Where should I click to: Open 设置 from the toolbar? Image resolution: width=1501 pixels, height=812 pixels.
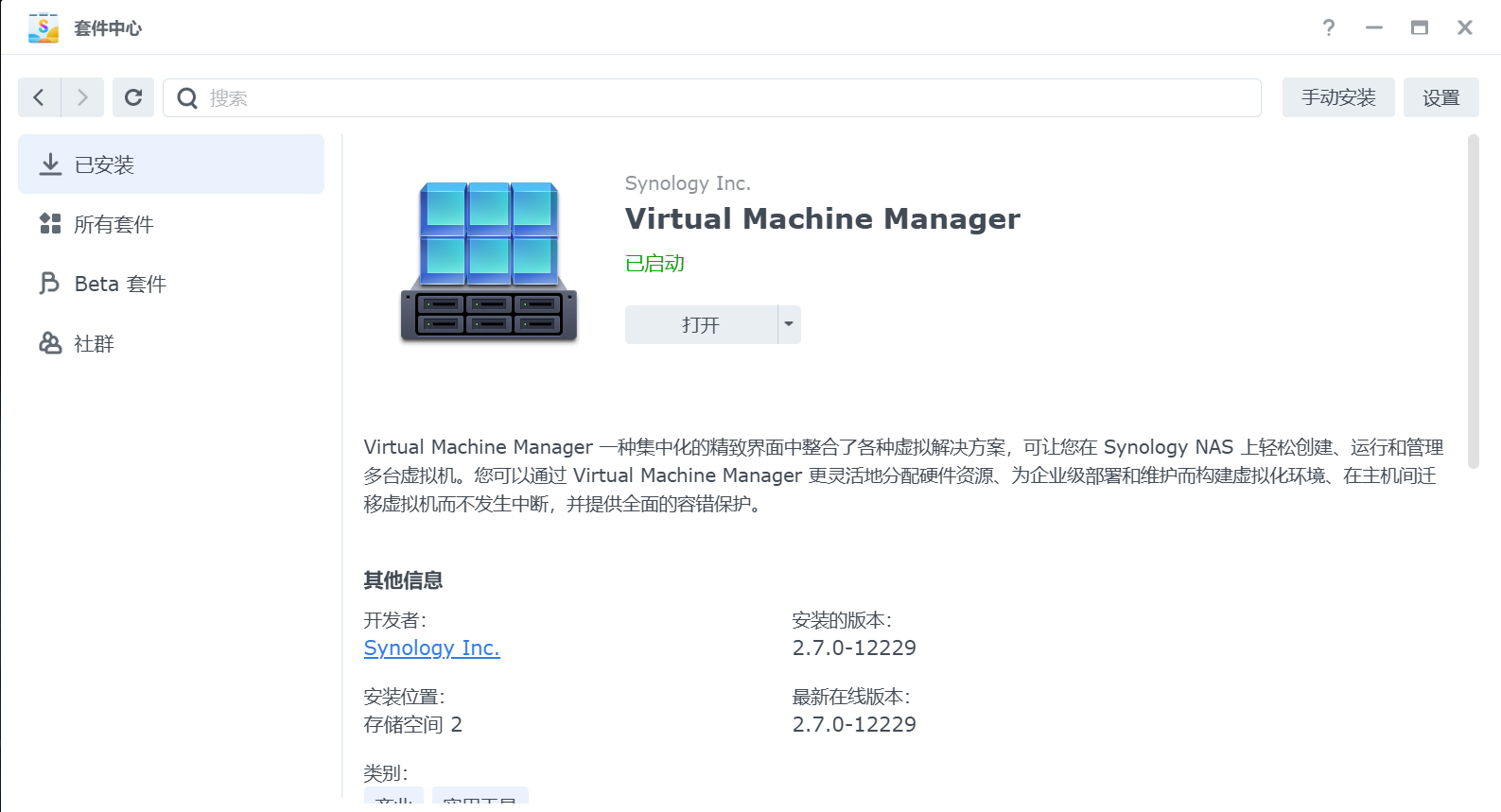(x=1440, y=97)
